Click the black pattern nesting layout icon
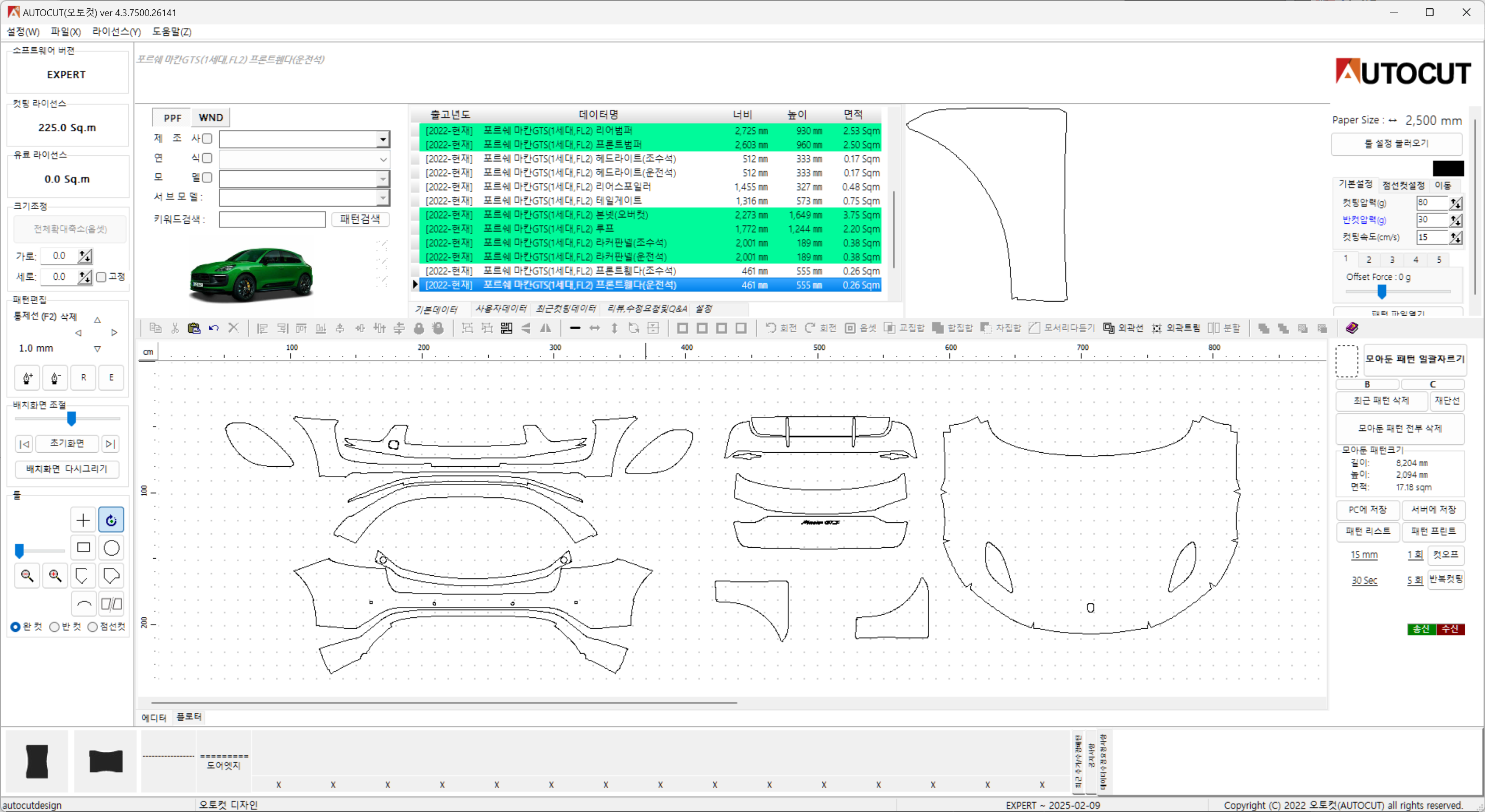The height and width of the screenshot is (812, 1485). [x=507, y=328]
